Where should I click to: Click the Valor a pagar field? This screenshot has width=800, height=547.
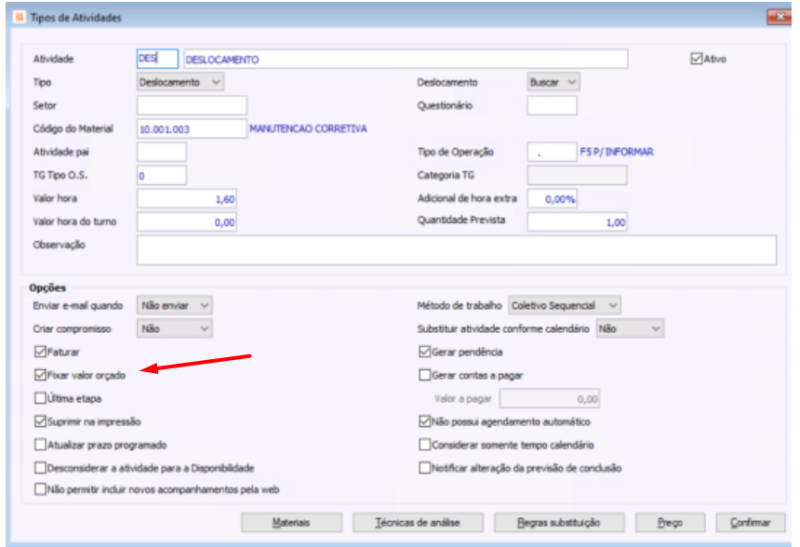click(549, 399)
